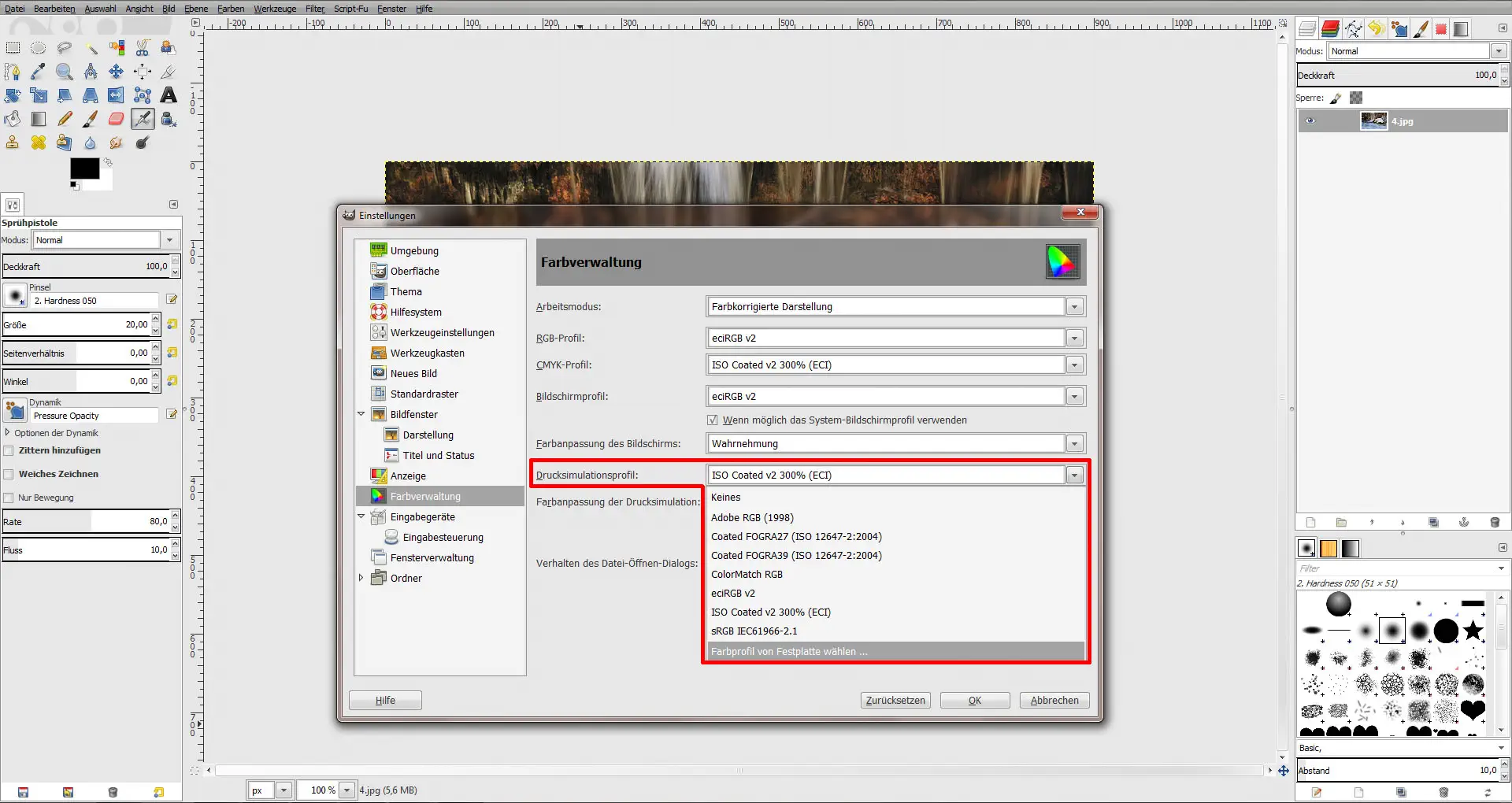Screen dimensions: 1512x803
Task: Select the Color Picker pipette tool
Action: 36,71
